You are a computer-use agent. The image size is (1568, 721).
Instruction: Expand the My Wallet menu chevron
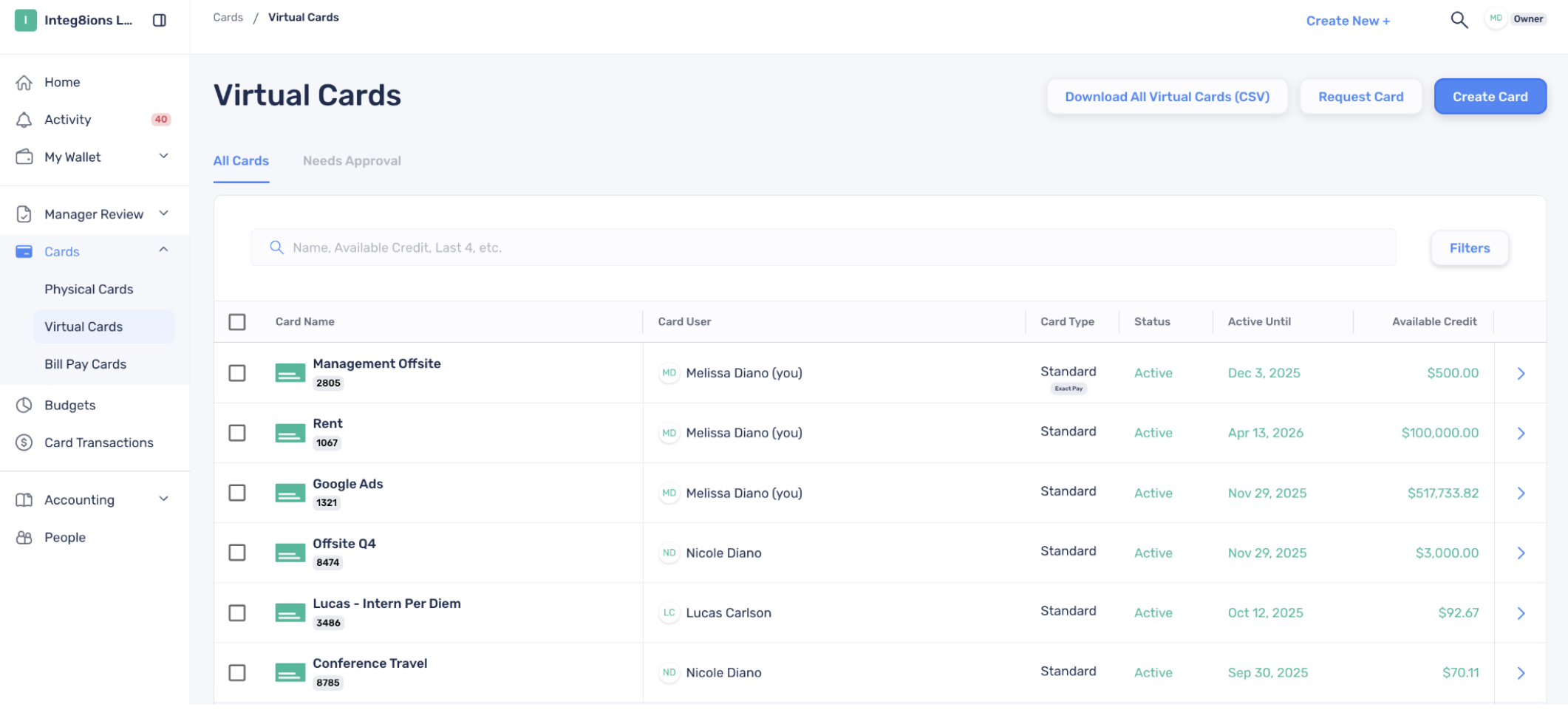click(164, 156)
